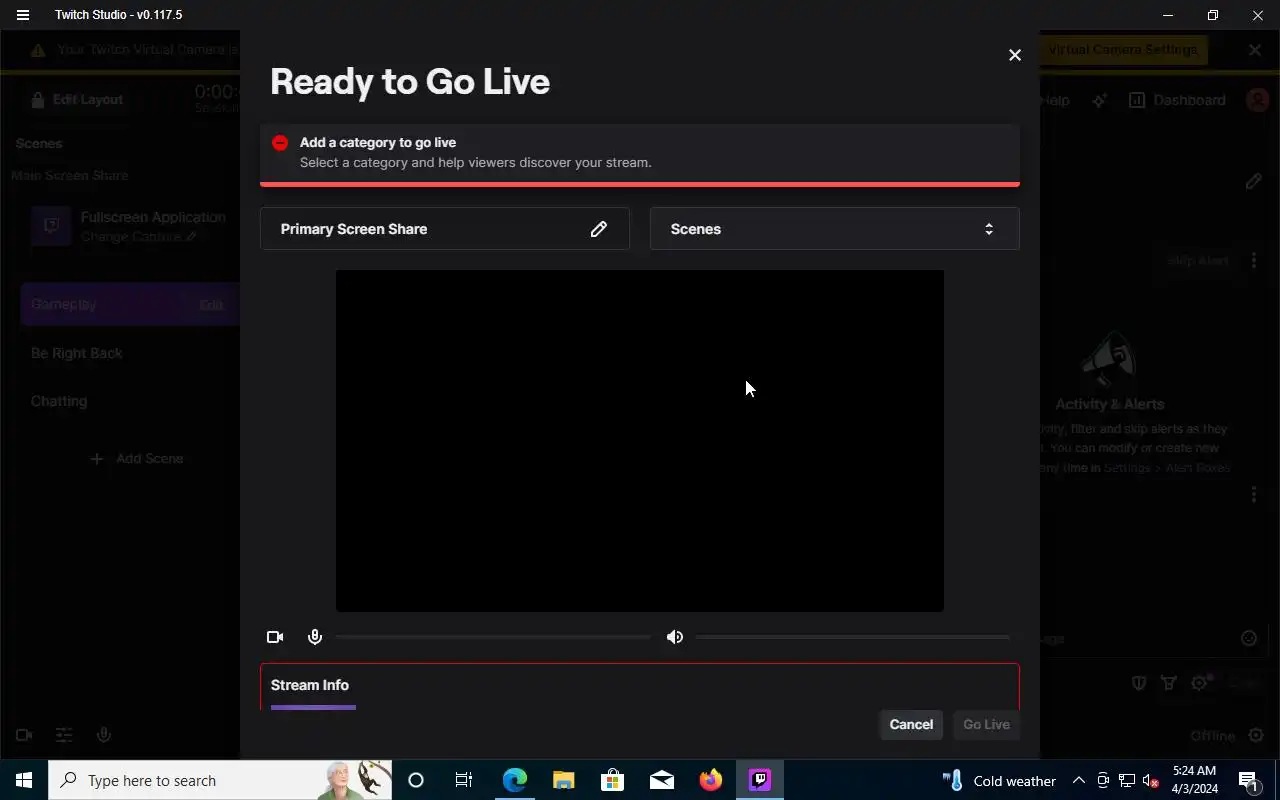Click the Activity & Alerts megaphone icon
This screenshot has height=800, width=1280.
click(x=1108, y=360)
